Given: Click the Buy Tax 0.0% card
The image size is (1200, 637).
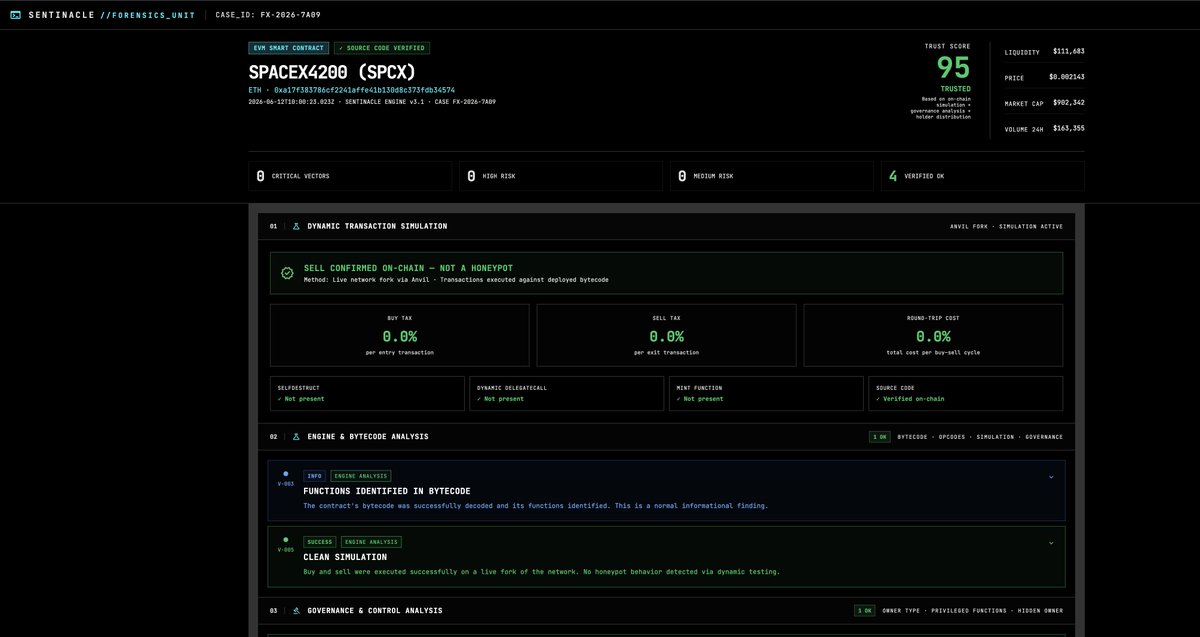Looking at the screenshot, I should (x=400, y=336).
